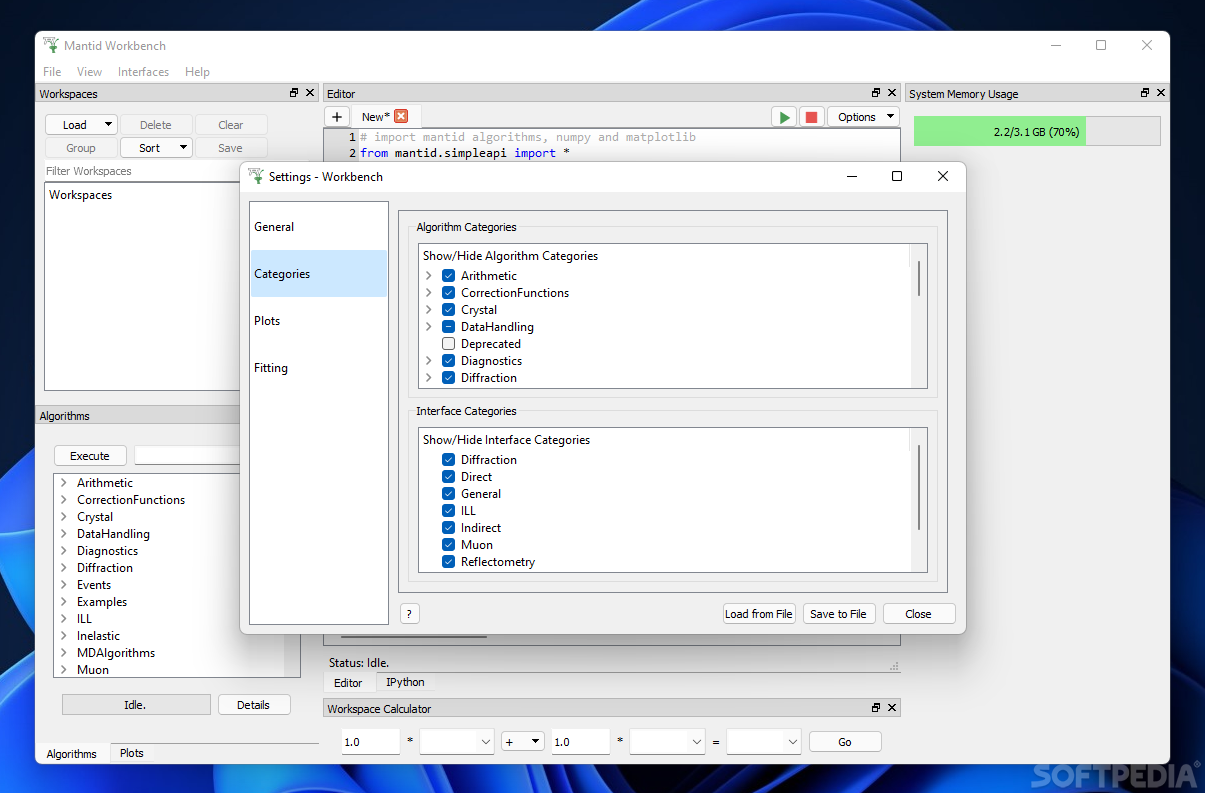Image resolution: width=1216 pixels, height=803 pixels.
Task: Toggle the partially checked DataHandling checkbox
Action: 448,327
